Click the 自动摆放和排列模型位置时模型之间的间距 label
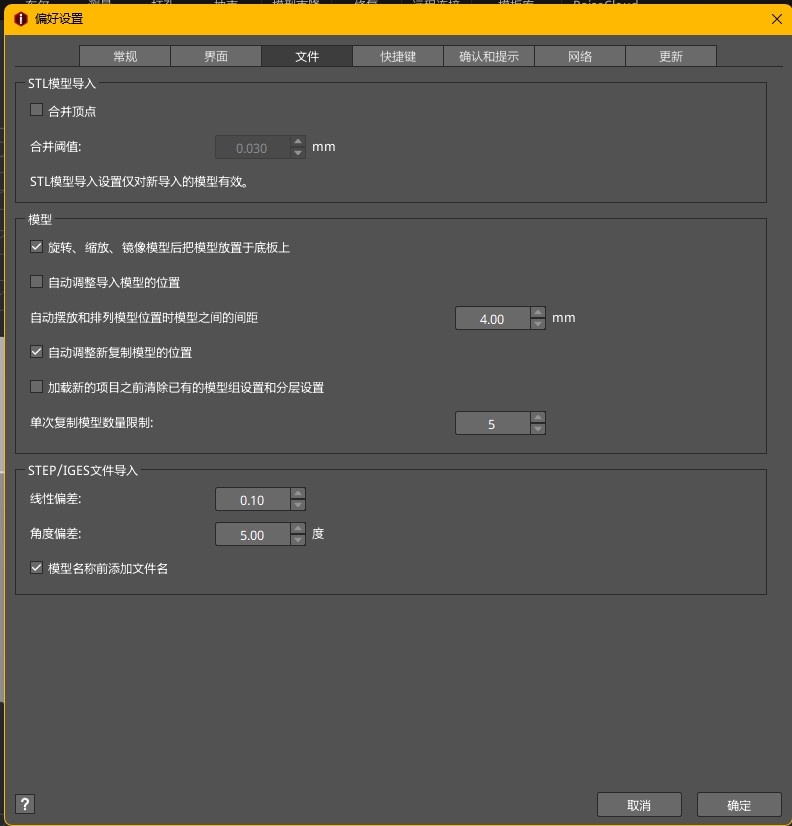The image size is (792, 826). (x=144, y=318)
